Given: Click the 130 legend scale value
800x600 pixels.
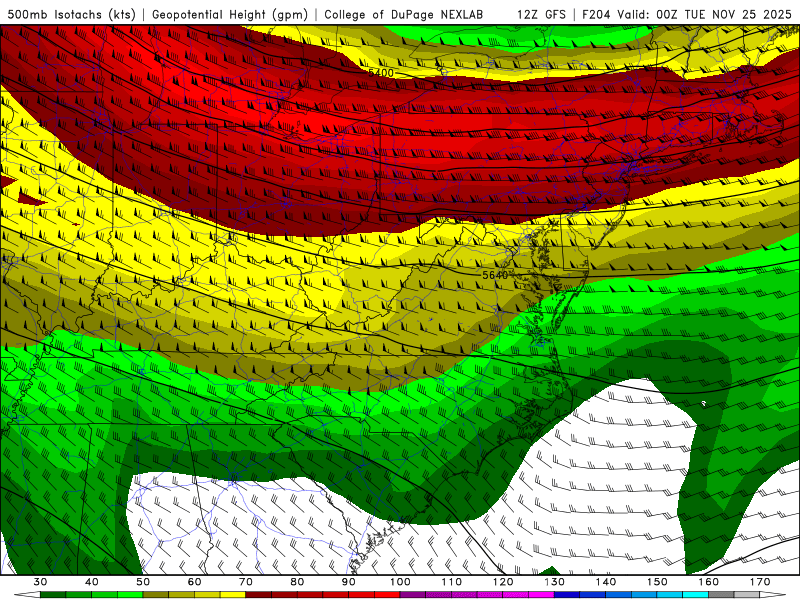Looking at the screenshot, I should [555, 582].
